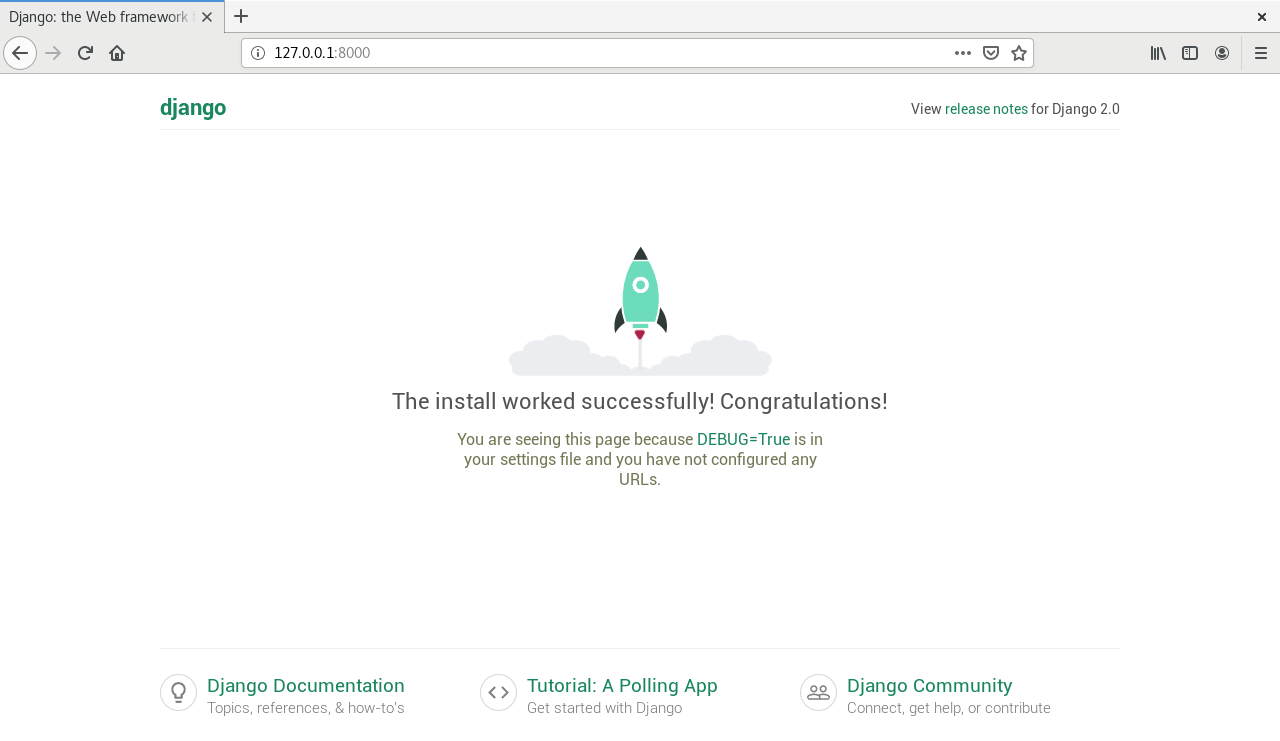Close the browser window

pos(1262,17)
